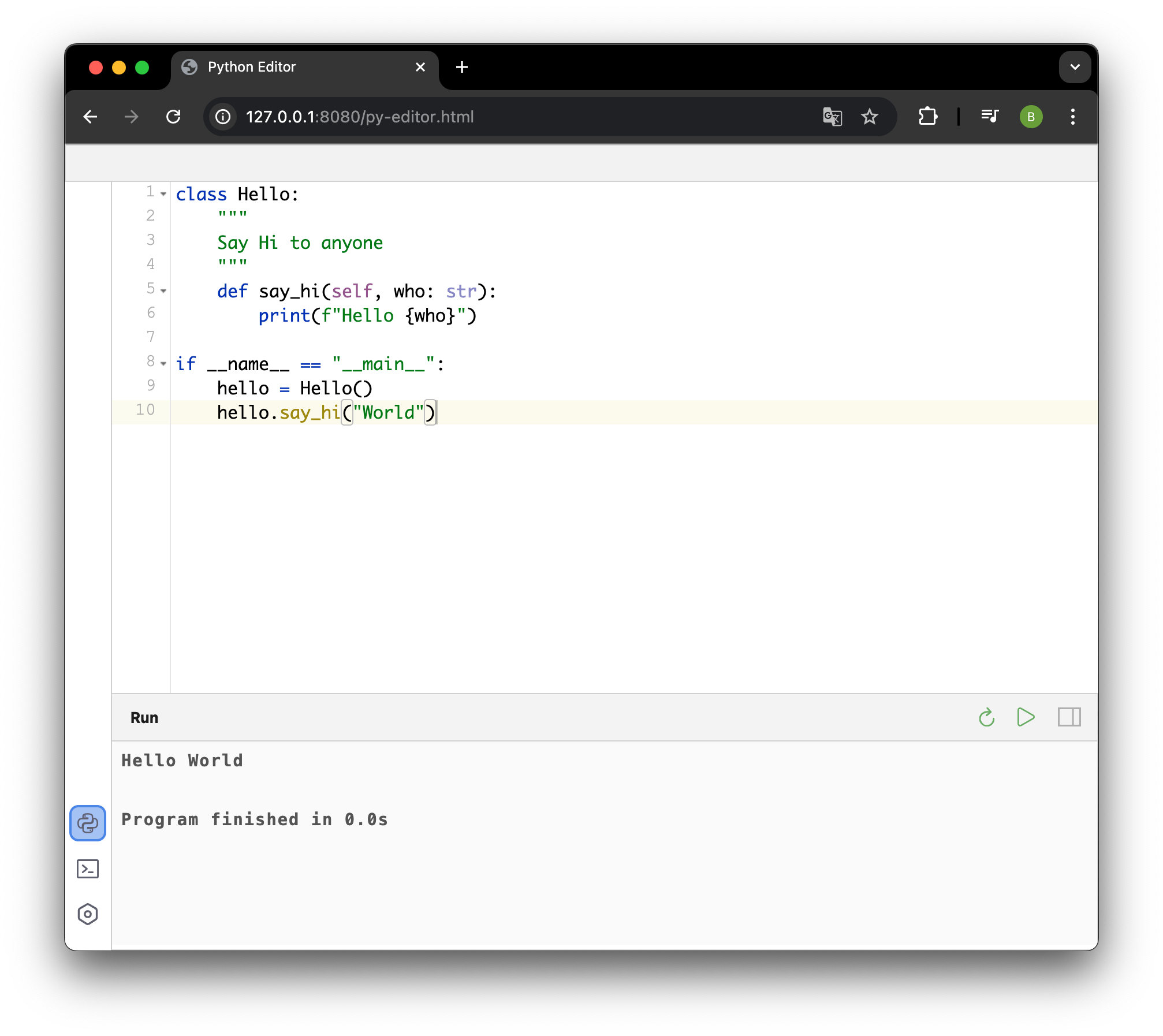Expand the tab search dropdown chevron

pyautogui.click(x=1075, y=67)
